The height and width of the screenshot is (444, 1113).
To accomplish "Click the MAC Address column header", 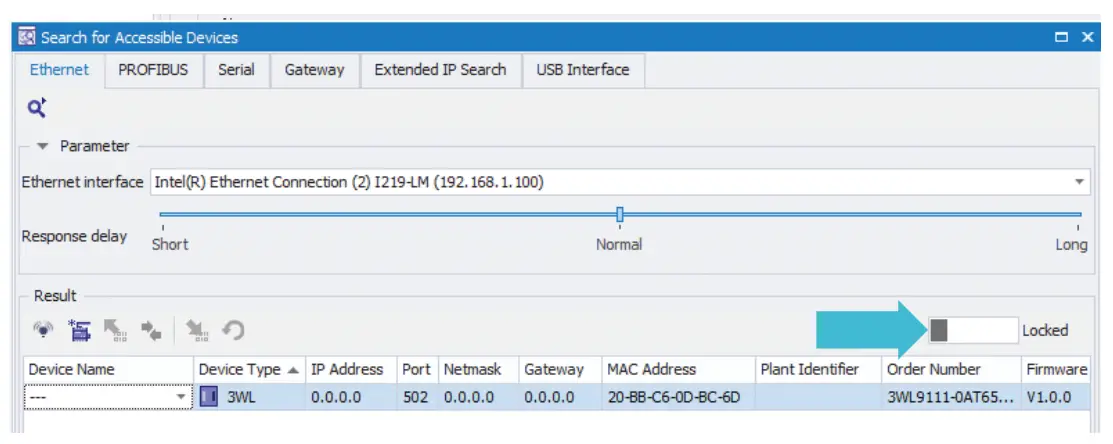I will pyautogui.click(x=678, y=370).
